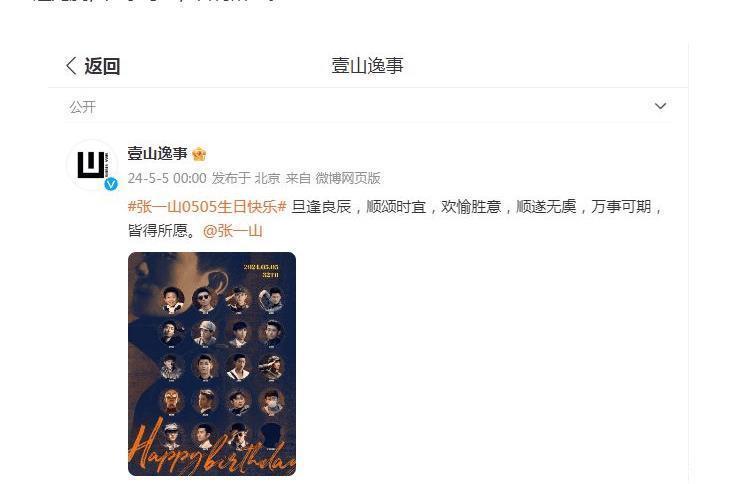This screenshot has height=484, width=732.
Task: Open the birthday poster image thumbnail
Action: coord(212,364)
